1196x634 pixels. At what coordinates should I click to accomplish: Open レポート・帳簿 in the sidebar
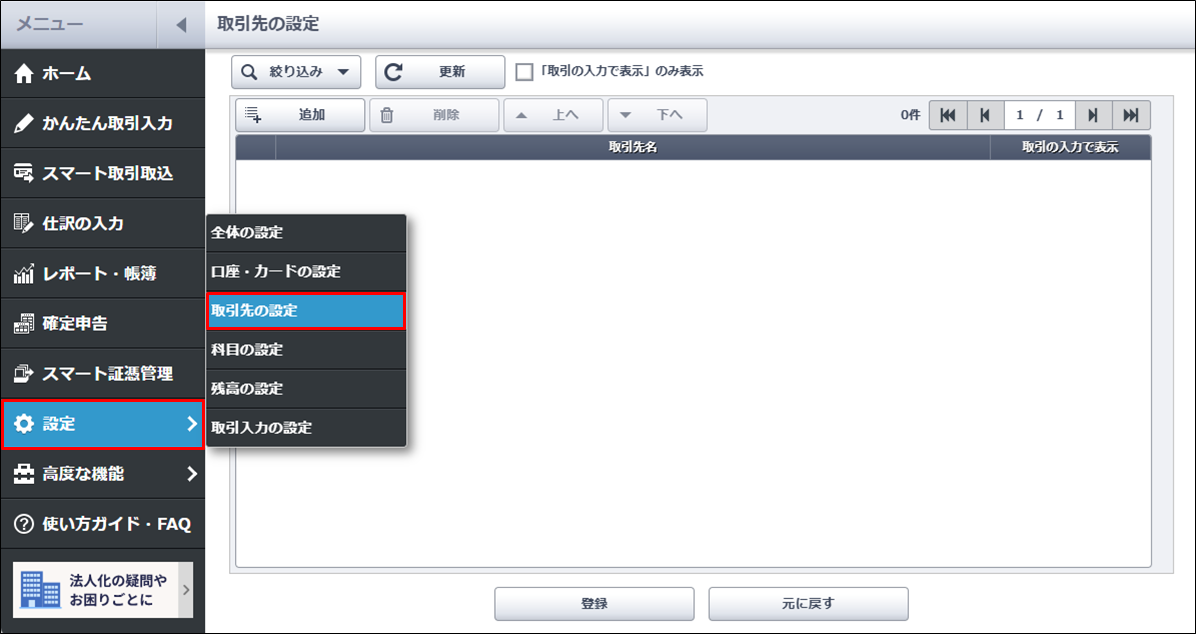[102, 273]
